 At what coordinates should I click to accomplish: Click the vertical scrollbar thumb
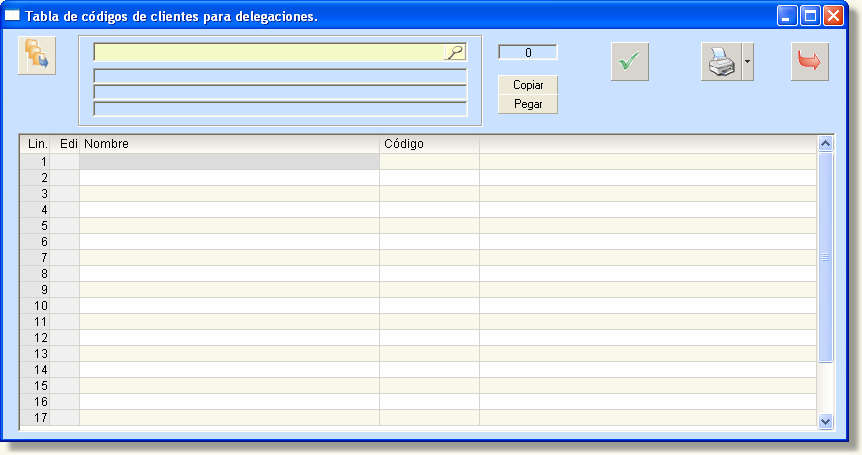click(x=825, y=257)
